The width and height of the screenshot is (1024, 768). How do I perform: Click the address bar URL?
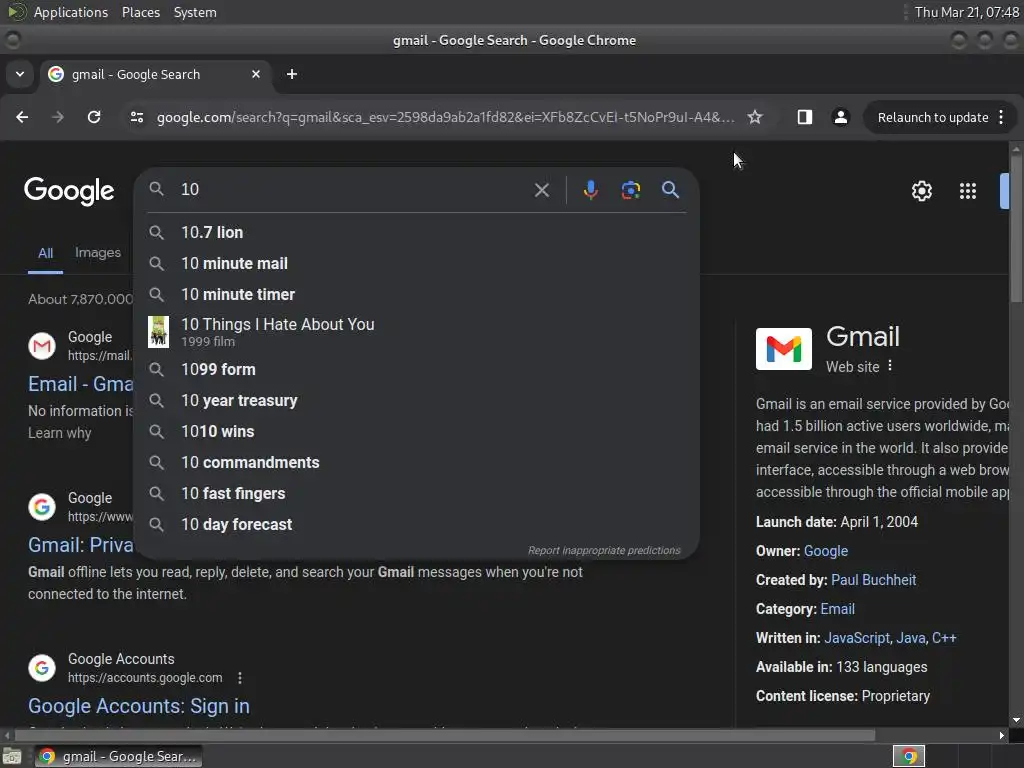[x=445, y=118]
